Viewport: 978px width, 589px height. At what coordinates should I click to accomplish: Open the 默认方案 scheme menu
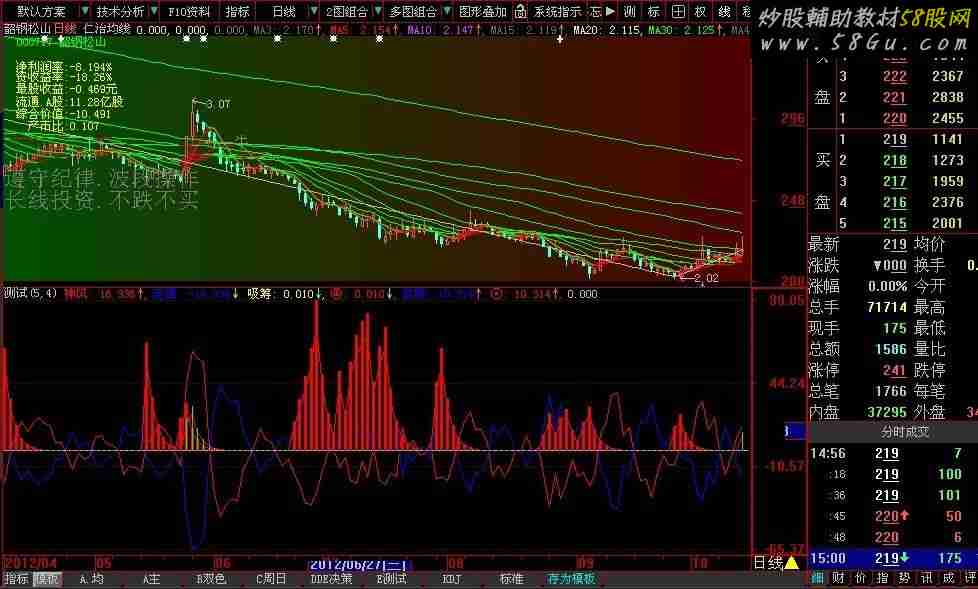coord(41,11)
